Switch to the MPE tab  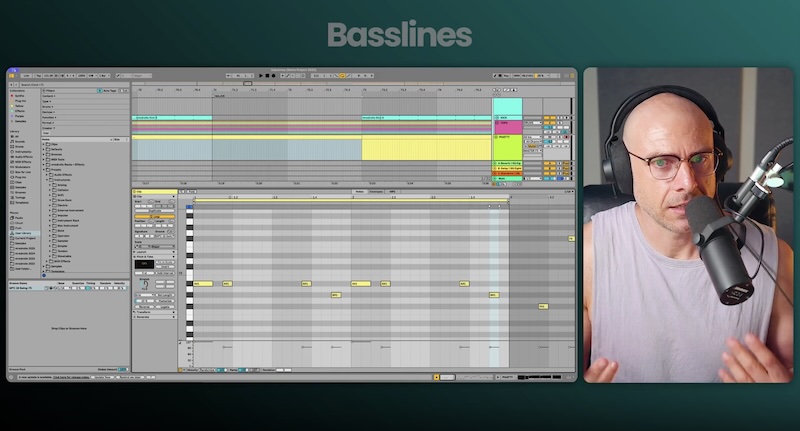392,192
